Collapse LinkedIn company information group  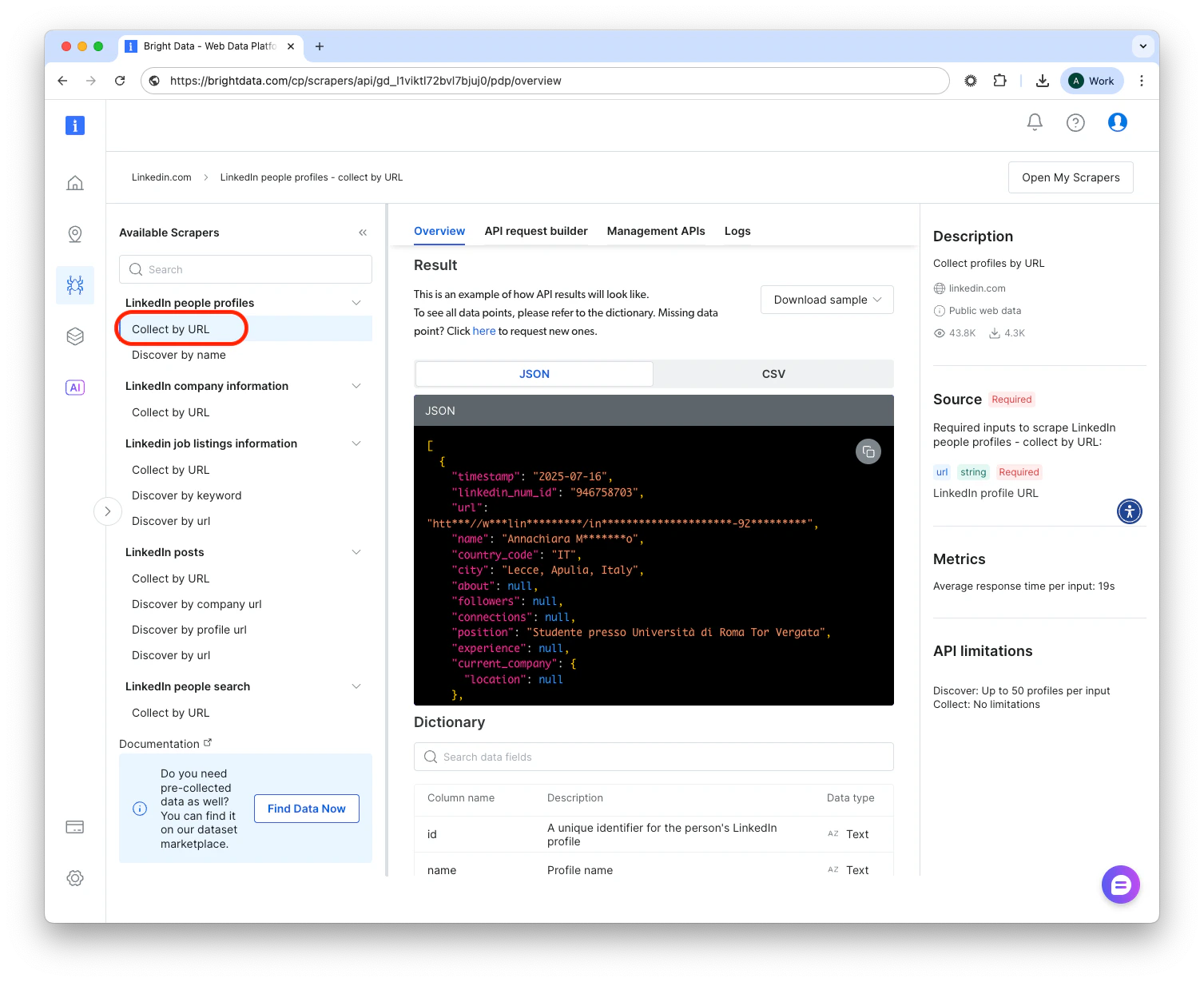(x=356, y=386)
